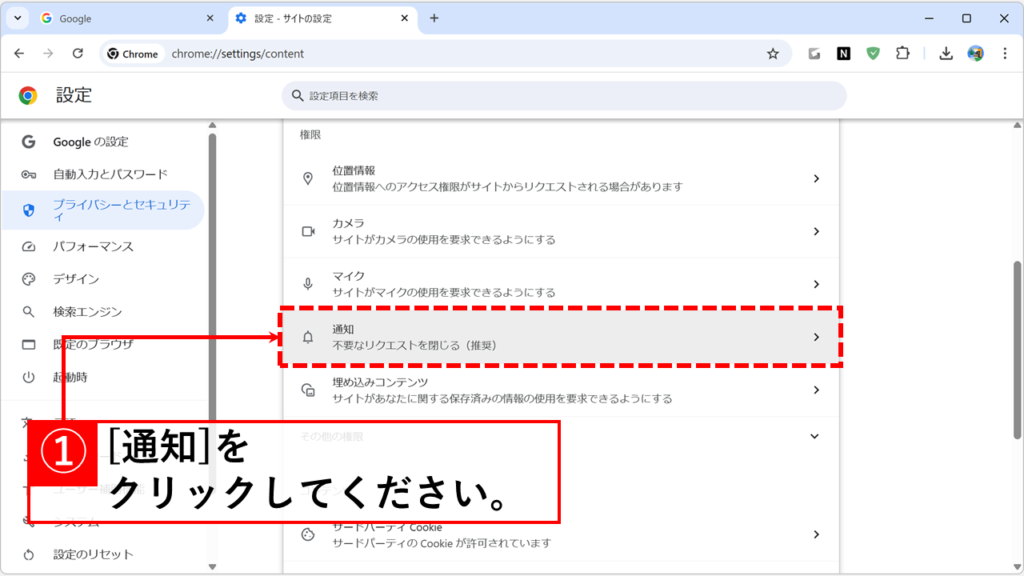Screen dimensions: 1024x576
Task: Click the camera icon in the カメラ row
Action: (x=308, y=231)
